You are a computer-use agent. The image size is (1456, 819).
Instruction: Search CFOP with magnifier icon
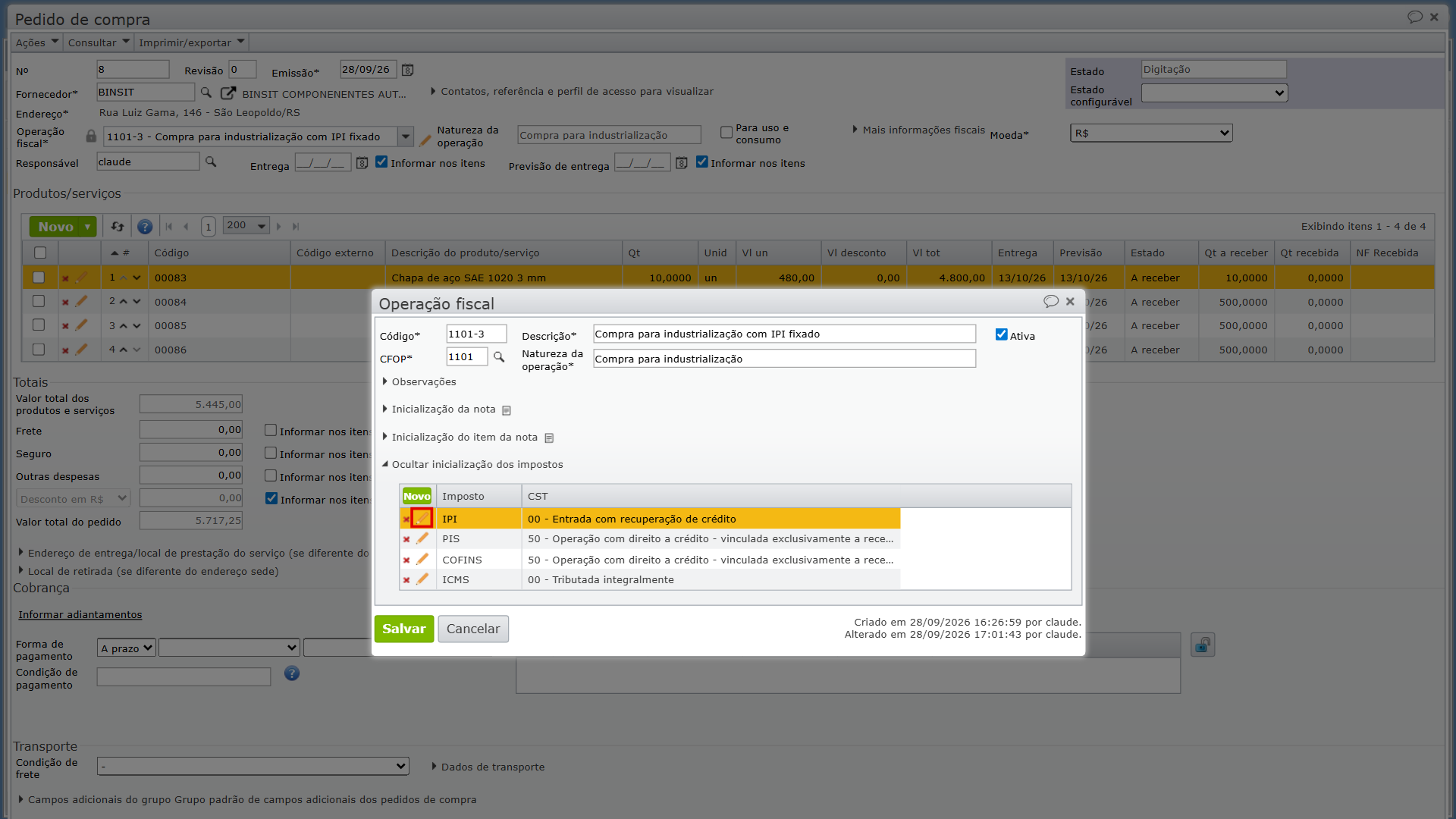coord(499,357)
